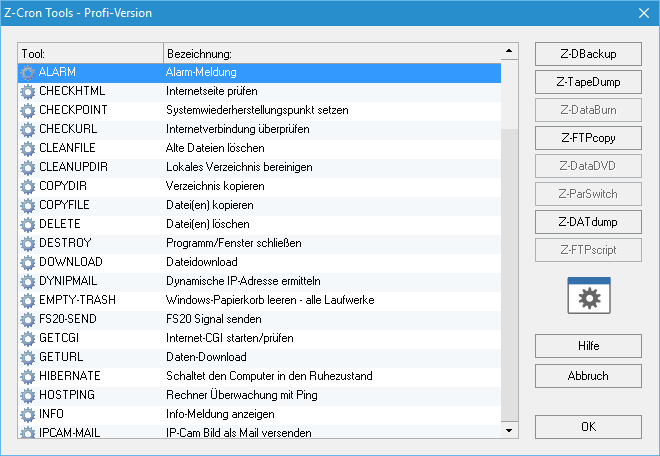Sort by the Tool column header

[90, 53]
